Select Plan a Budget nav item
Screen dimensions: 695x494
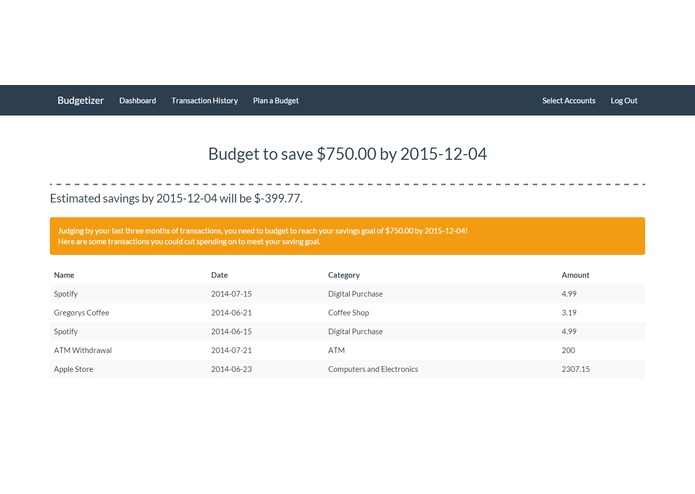[276, 101]
